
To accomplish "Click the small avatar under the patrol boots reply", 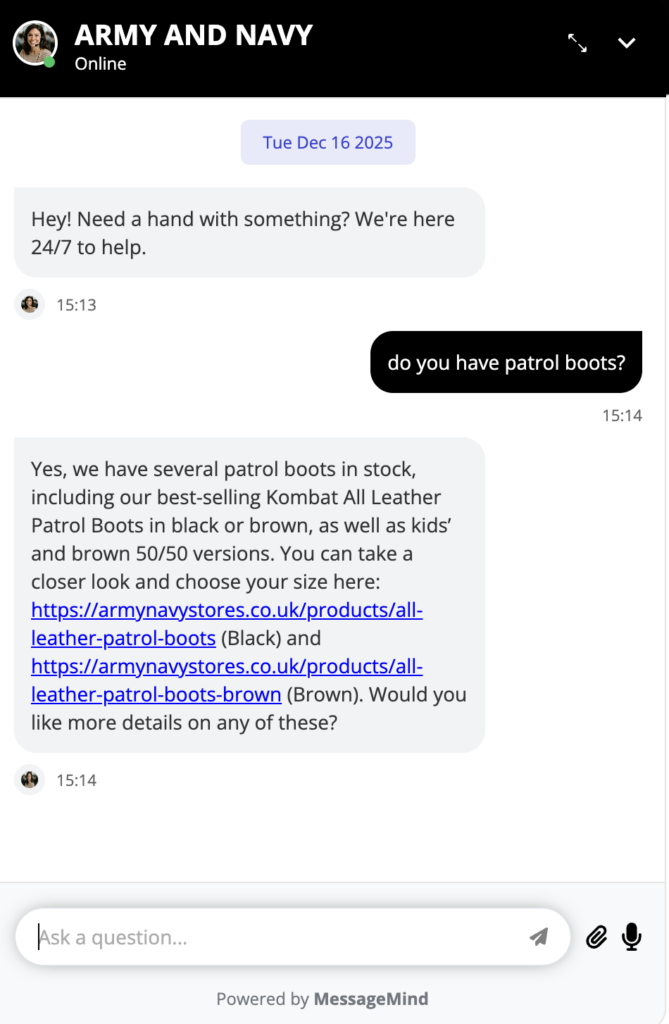I will (x=30, y=780).
